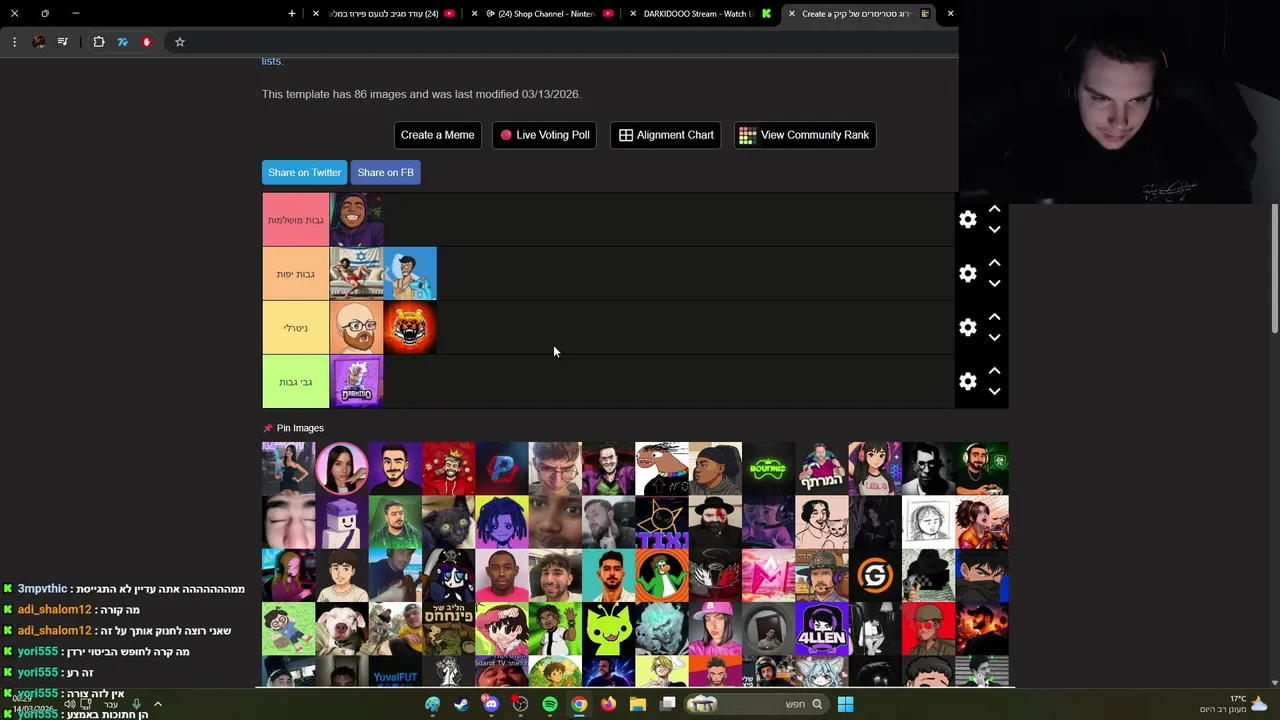Pick the pink M logo image
This screenshot has height=720, width=1280.
pos(768,575)
